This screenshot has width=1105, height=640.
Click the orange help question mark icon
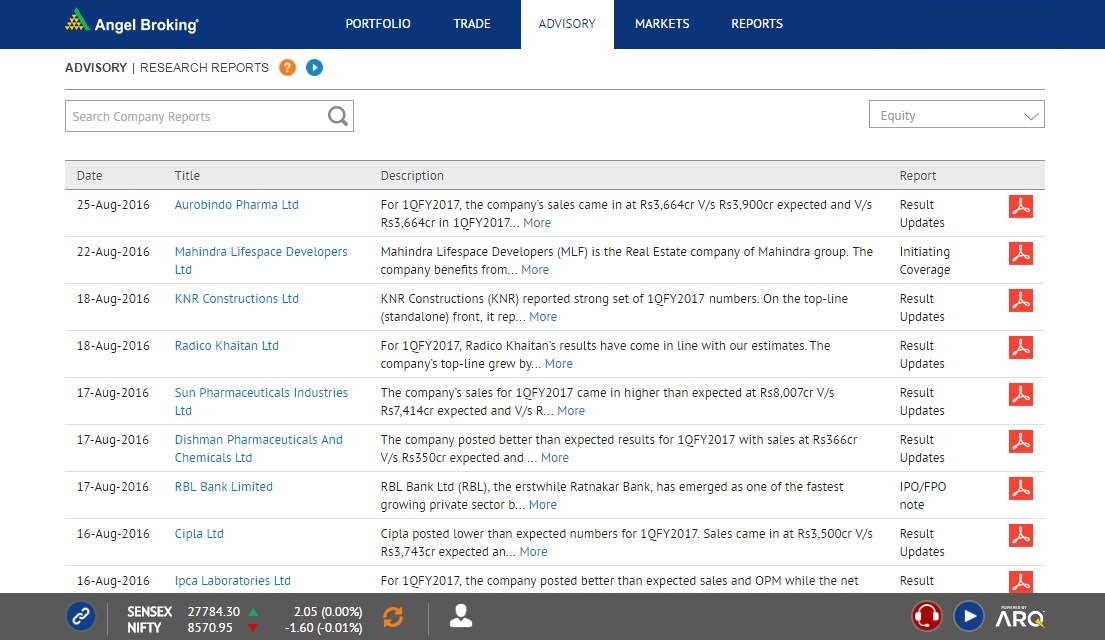(x=287, y=68)
